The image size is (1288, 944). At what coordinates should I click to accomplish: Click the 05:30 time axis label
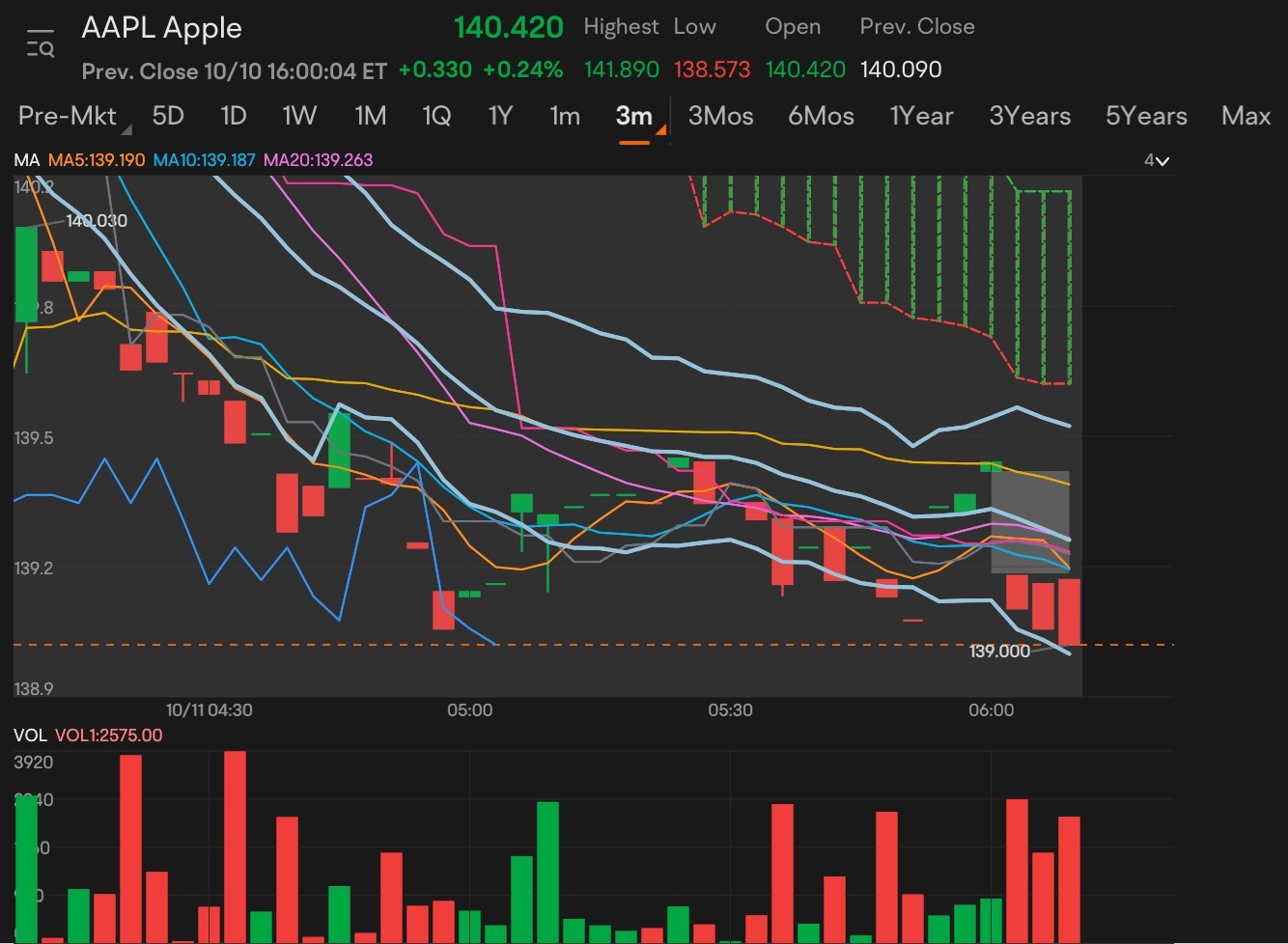tap(730, 710)
